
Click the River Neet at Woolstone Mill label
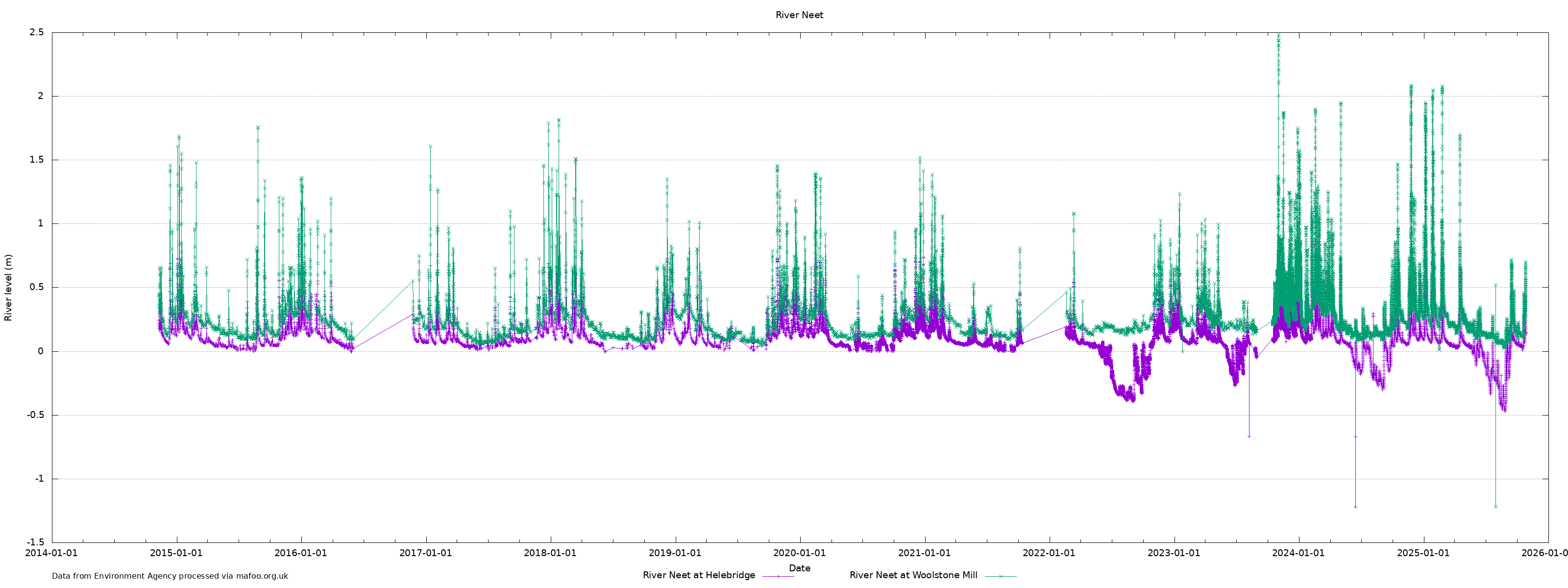pos(913,575)
